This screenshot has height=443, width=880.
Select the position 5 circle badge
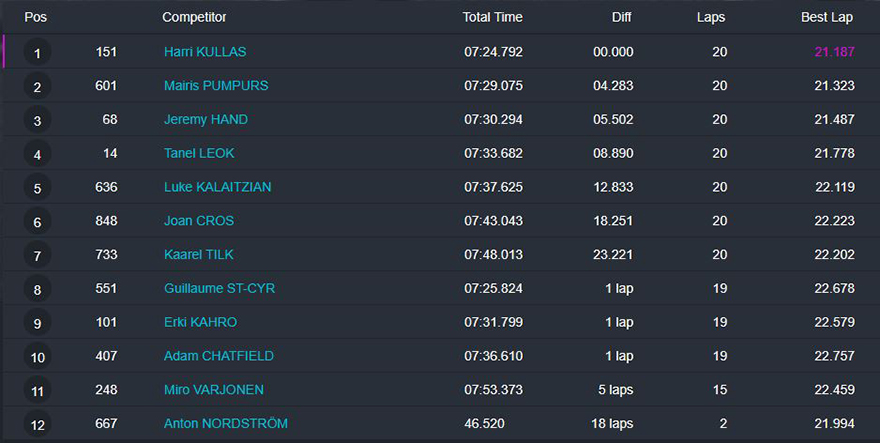pyautogui.click(x=37, y=188)
